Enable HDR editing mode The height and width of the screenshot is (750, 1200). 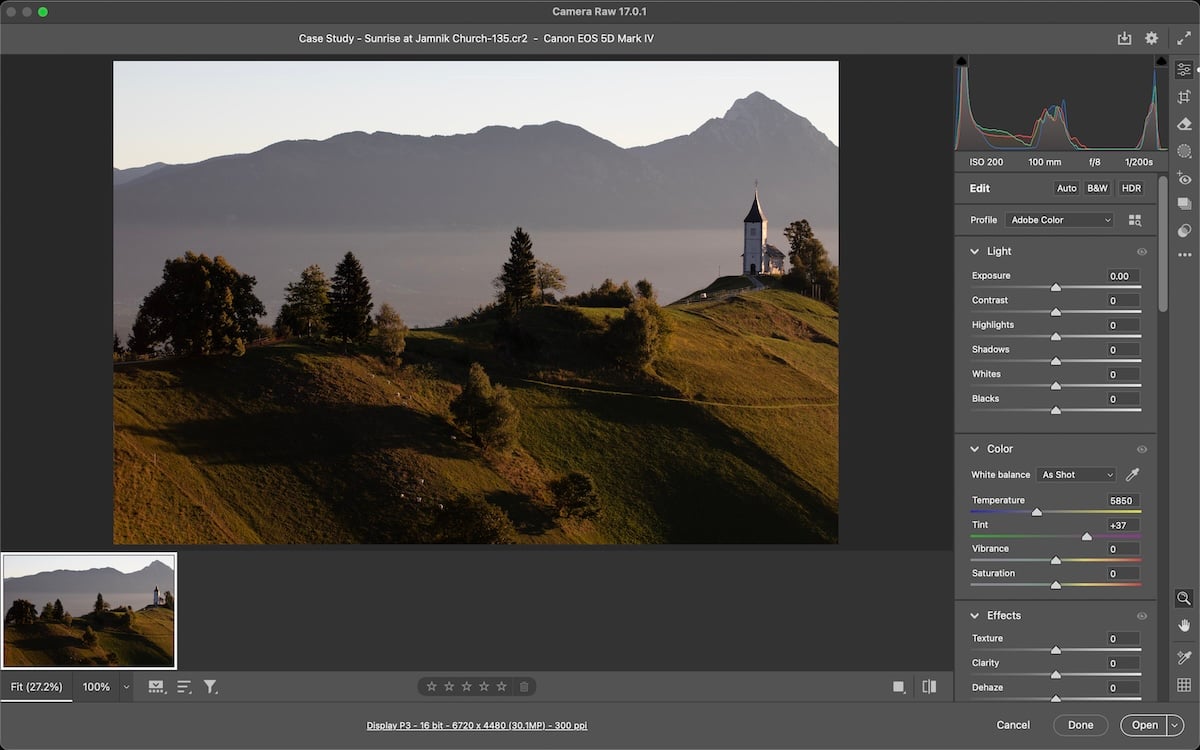pos(1130,187)
